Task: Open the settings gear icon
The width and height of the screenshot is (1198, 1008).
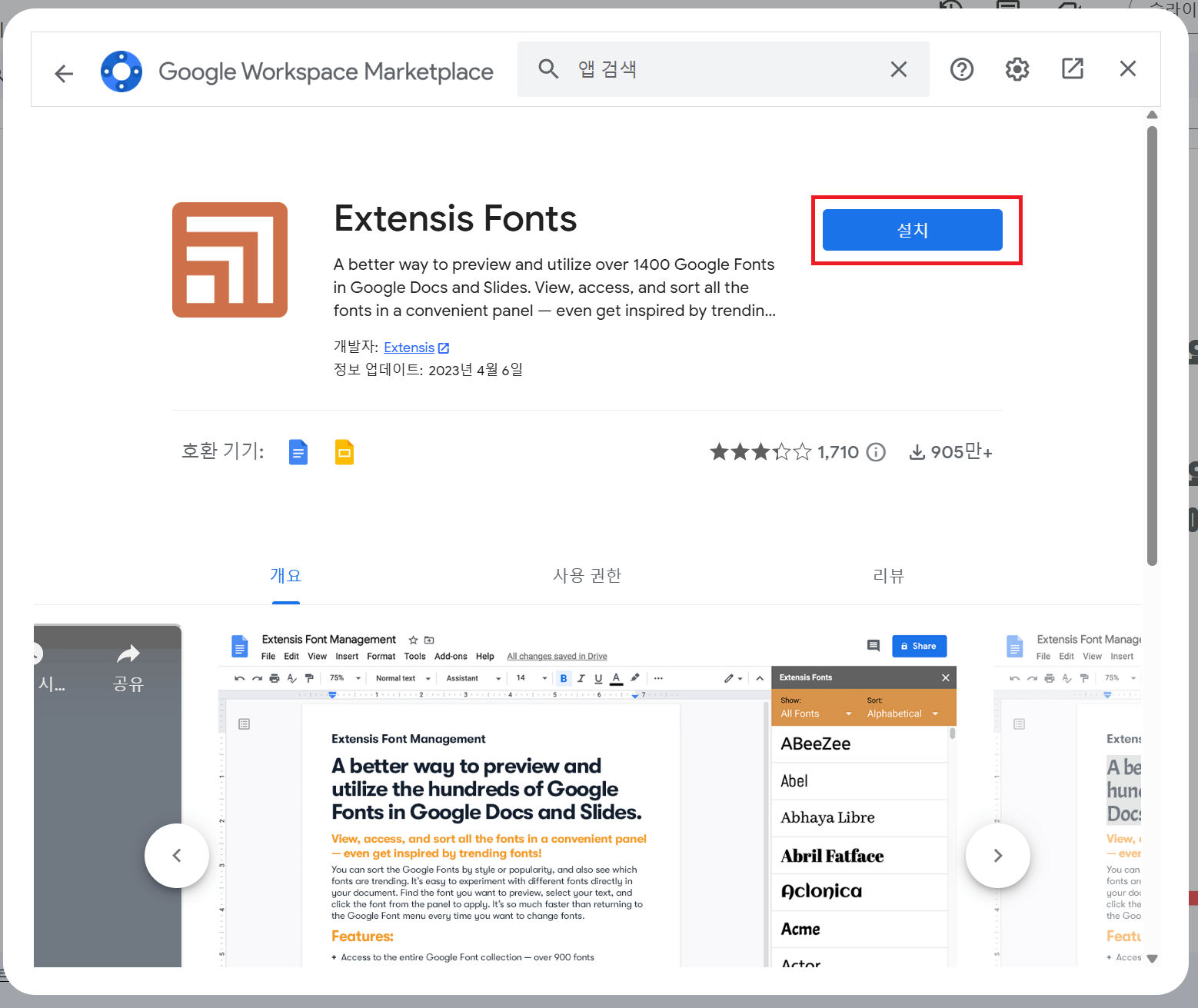Action: 1017,69
